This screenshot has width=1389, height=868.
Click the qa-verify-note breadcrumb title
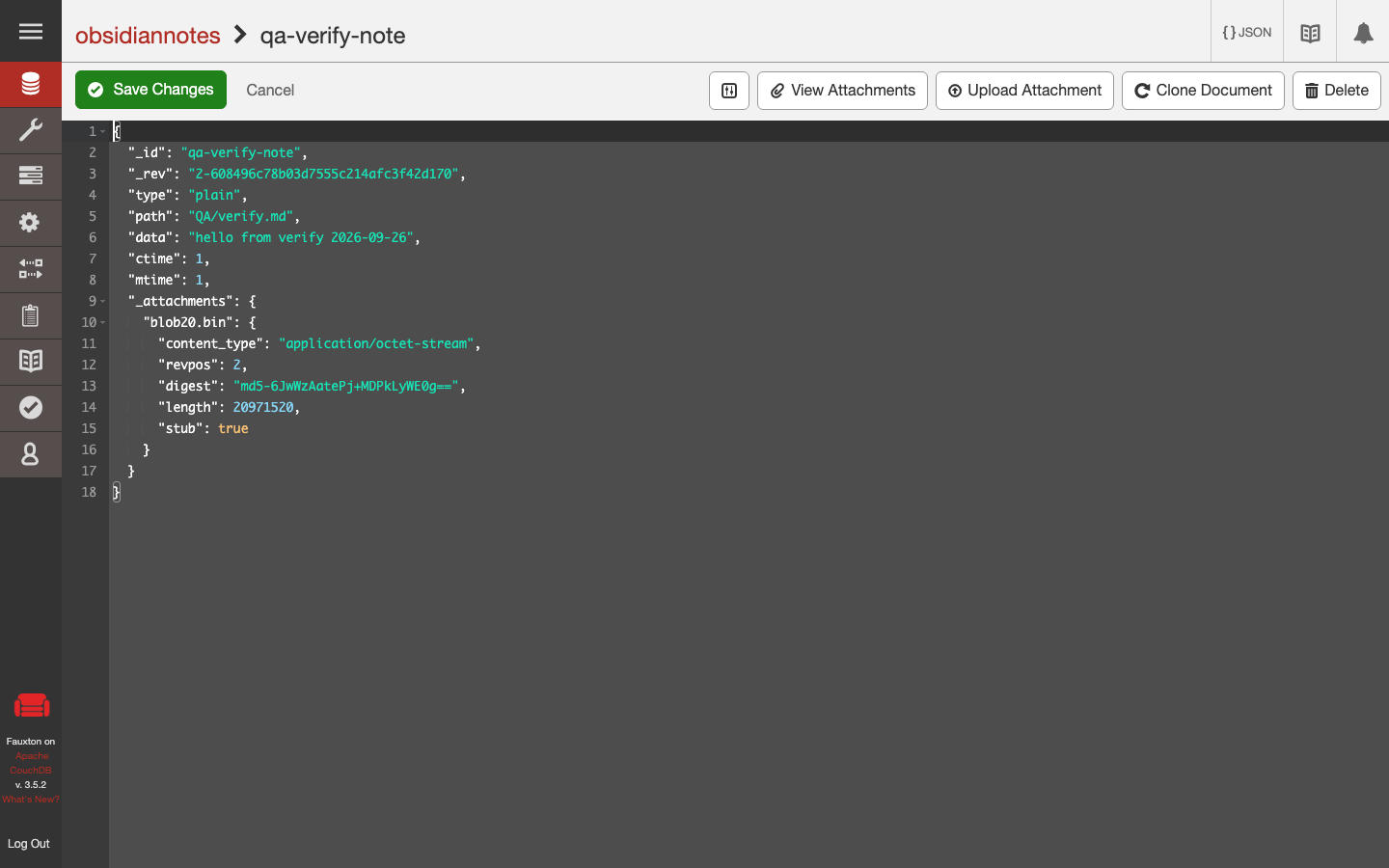click(x=333, y=36)
